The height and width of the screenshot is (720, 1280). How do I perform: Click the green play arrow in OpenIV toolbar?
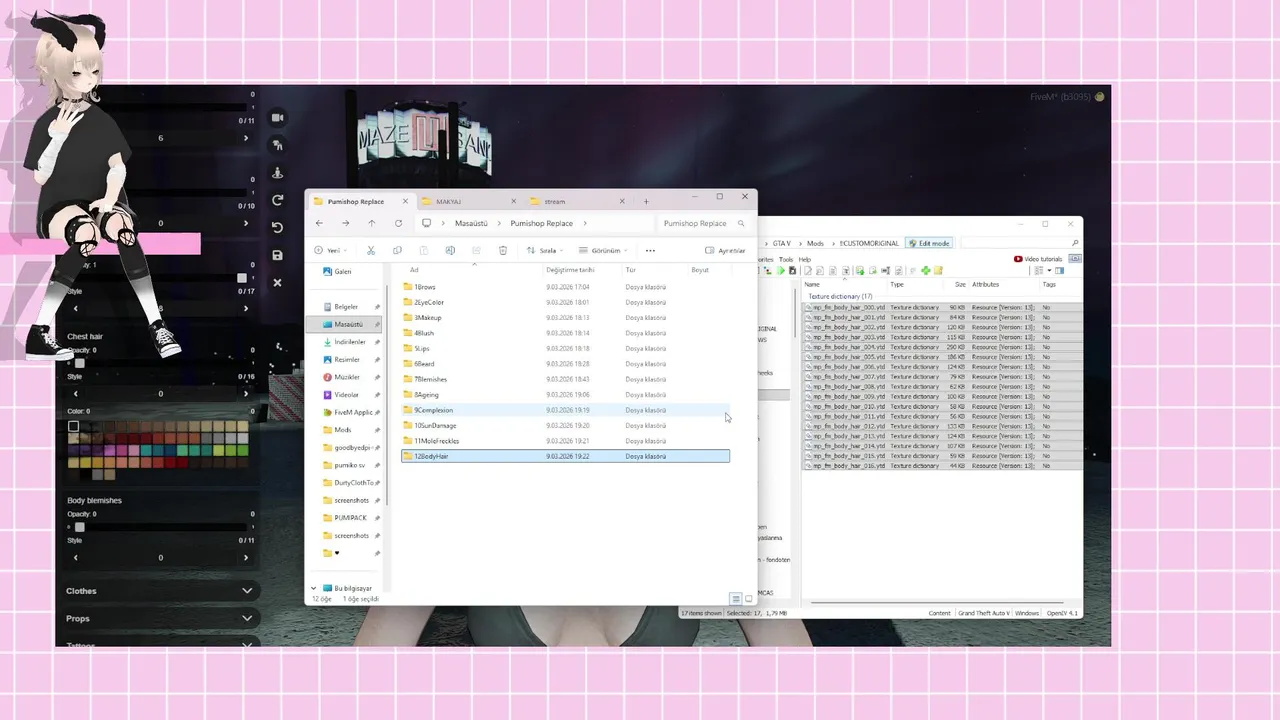779,270
